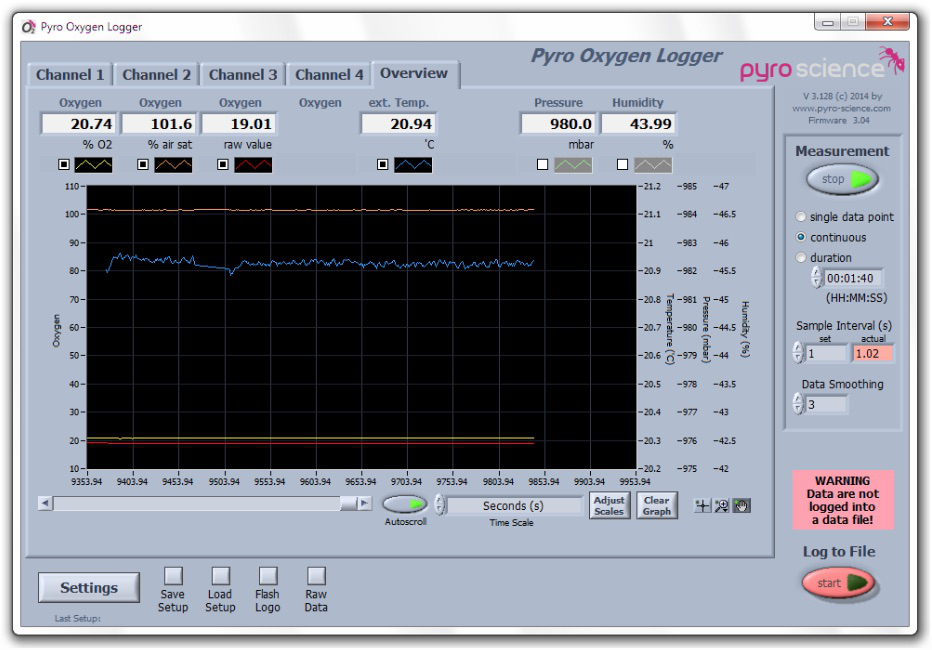
Task: Click the Save Setup square button
Action: coord(173,575)
